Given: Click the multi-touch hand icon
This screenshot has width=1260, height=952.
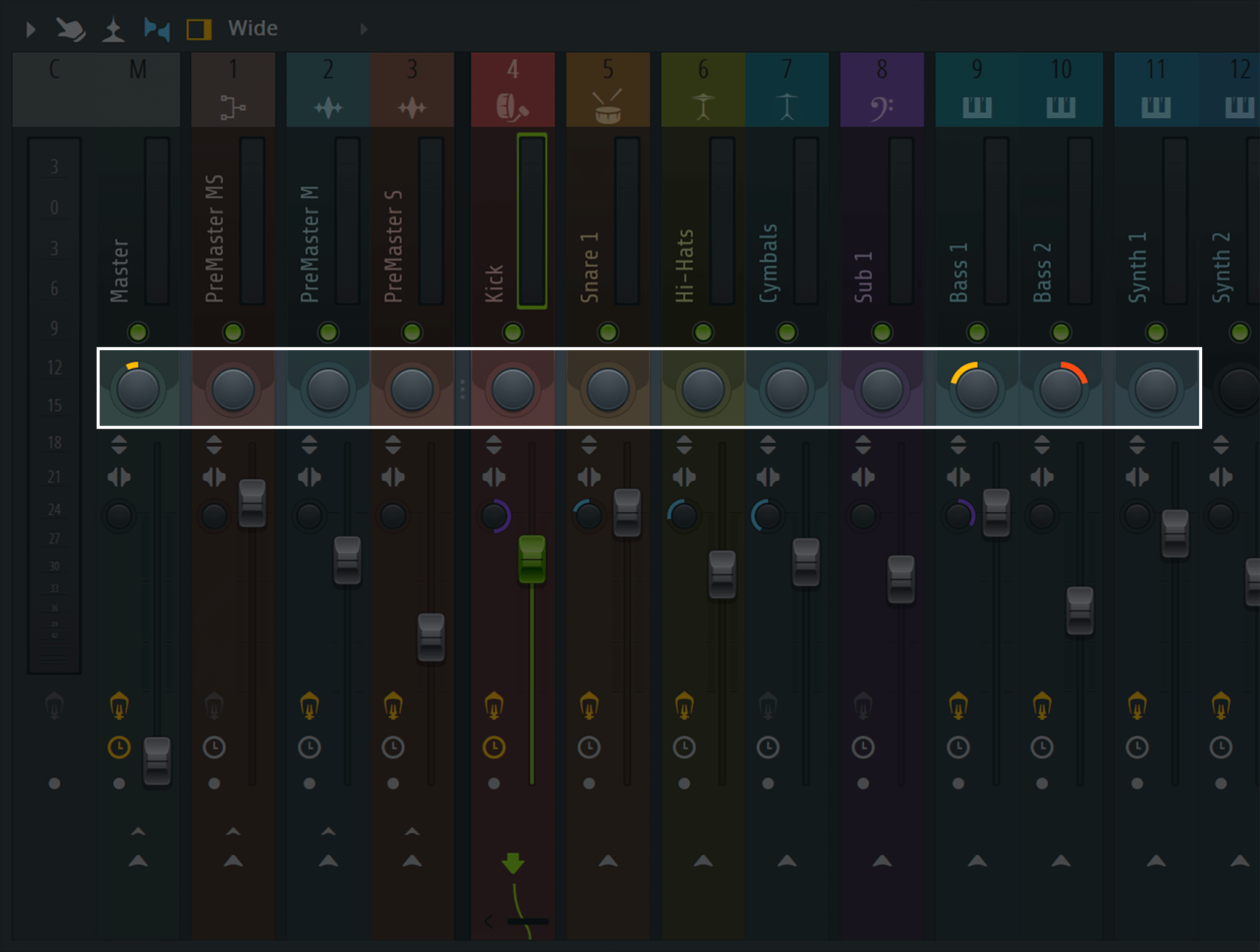Looking at the screenshot, I should [71, 29].
